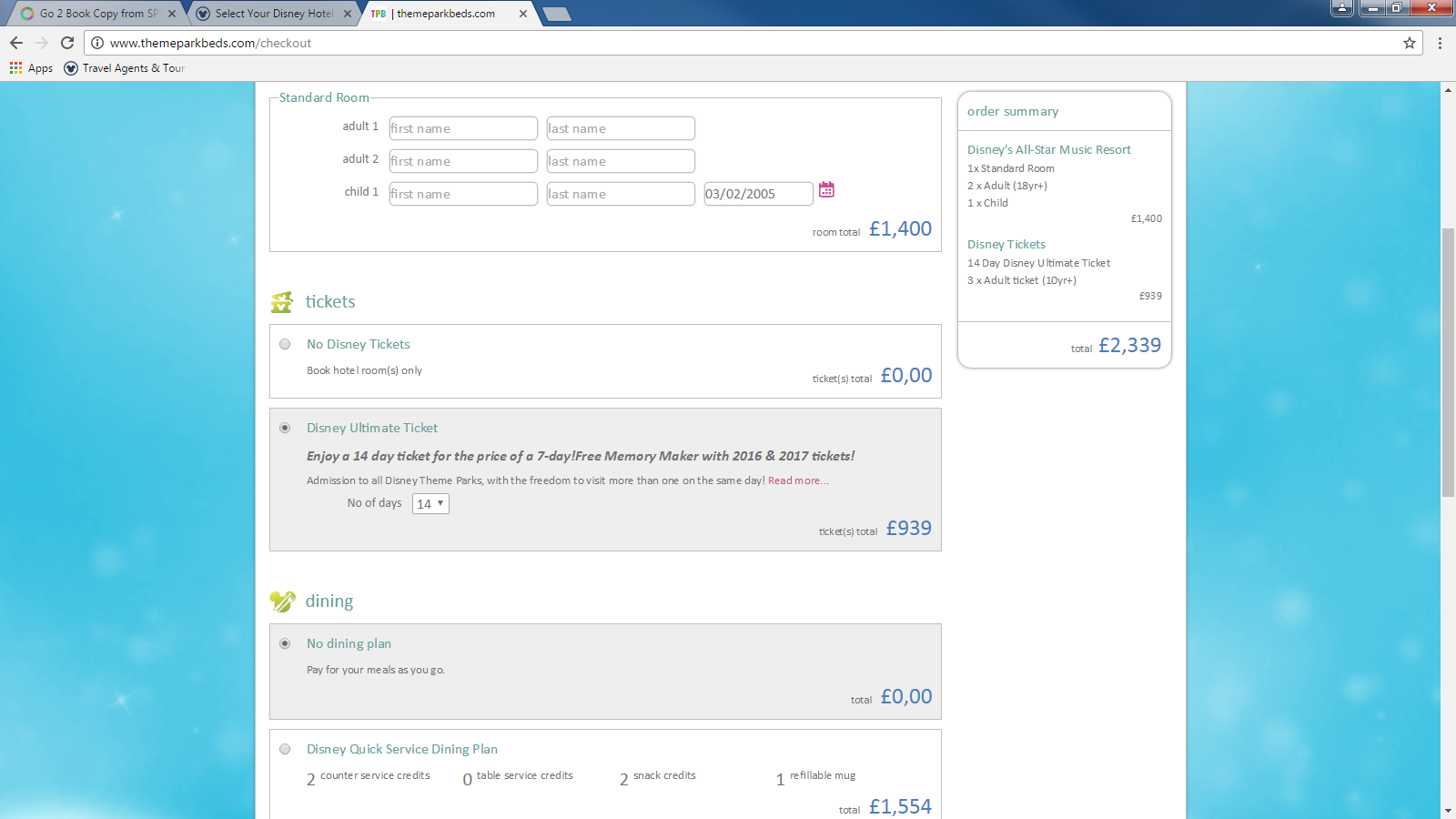Reload the checkout page
Viewport: 1456px width, 819px height.
point(67,43)
